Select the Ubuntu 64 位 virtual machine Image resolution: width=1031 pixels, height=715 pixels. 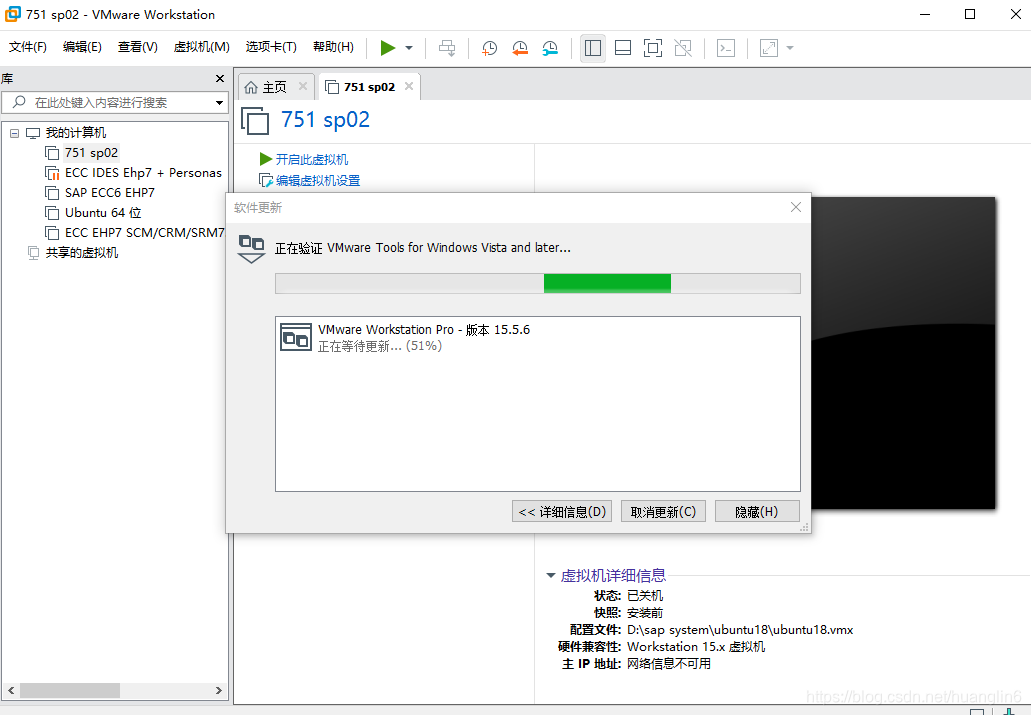pyautogui.click(x=102, y=212)
